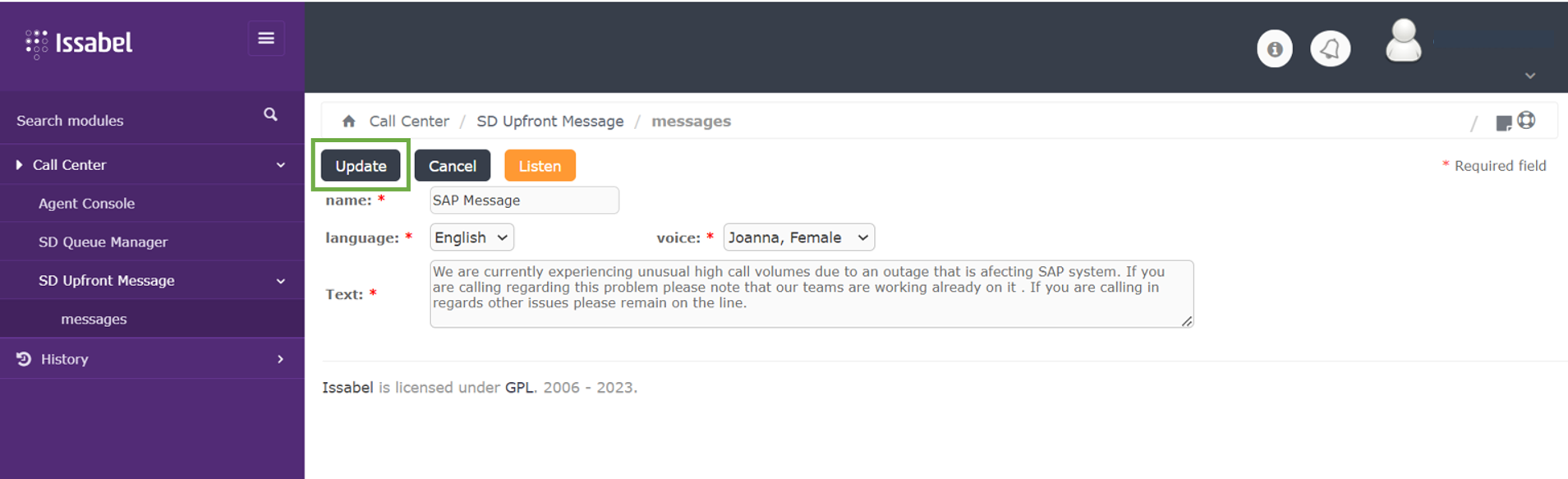Open the language dropdown
Viewport: 1568px width, 479px height.
(x=471, y=237)
